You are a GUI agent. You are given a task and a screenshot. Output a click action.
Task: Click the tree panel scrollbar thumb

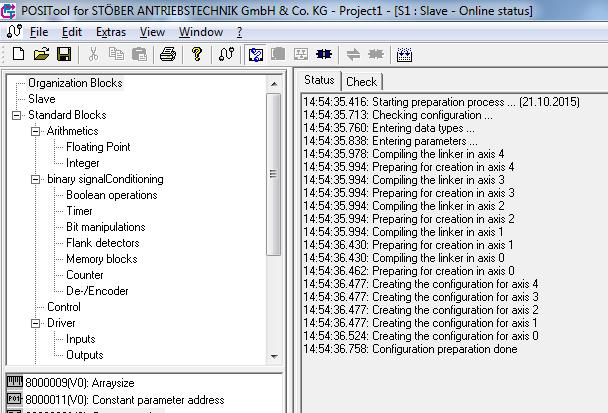pyautogui.click(x=274, y=174)
